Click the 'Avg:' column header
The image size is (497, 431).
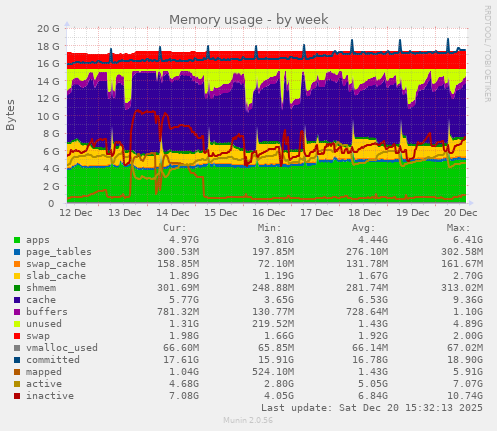[x=364, y=228]
